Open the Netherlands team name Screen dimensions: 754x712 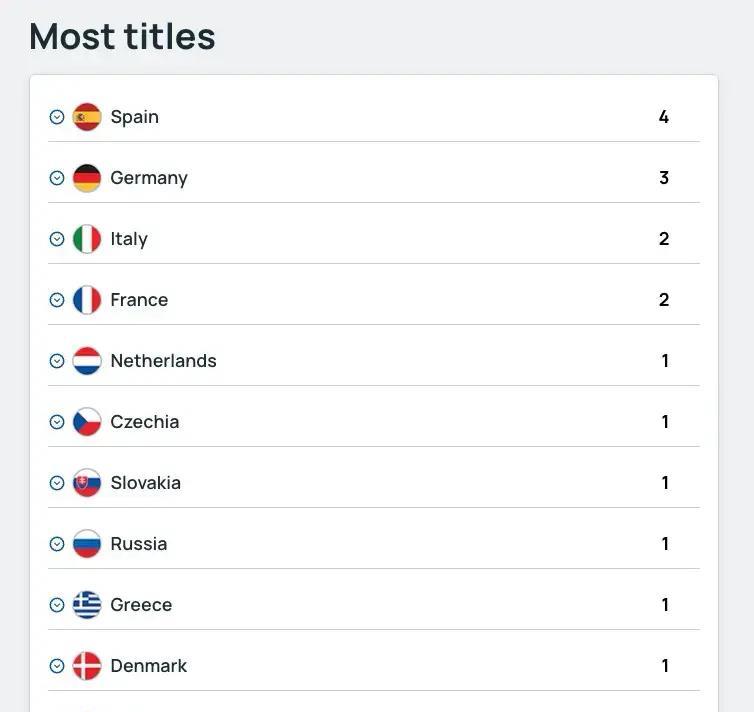(163, 361)
